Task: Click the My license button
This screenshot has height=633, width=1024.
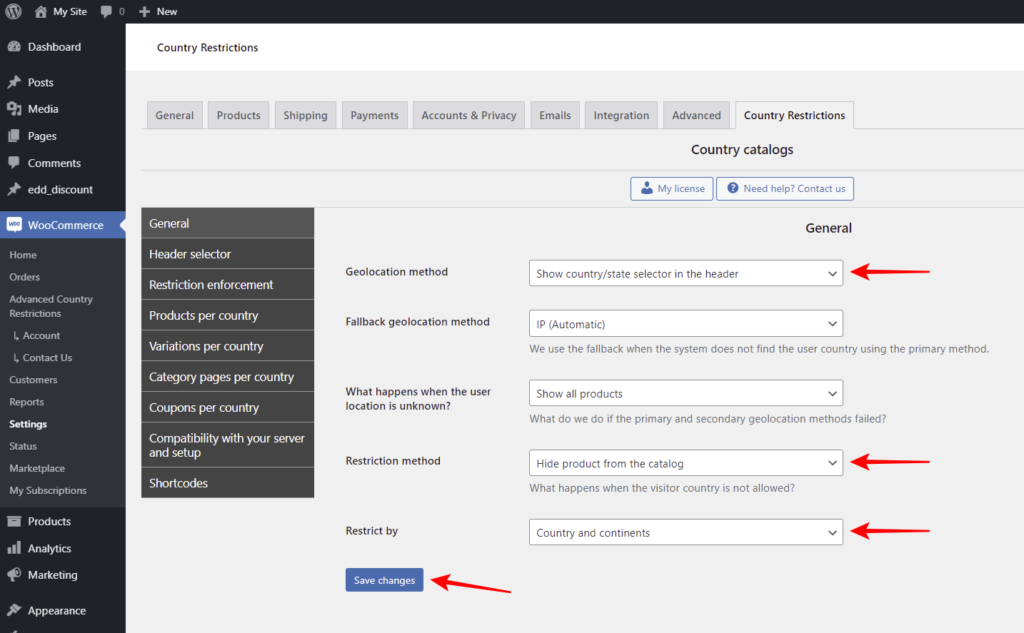Action: pyautogui.click(x=671, y=189)
